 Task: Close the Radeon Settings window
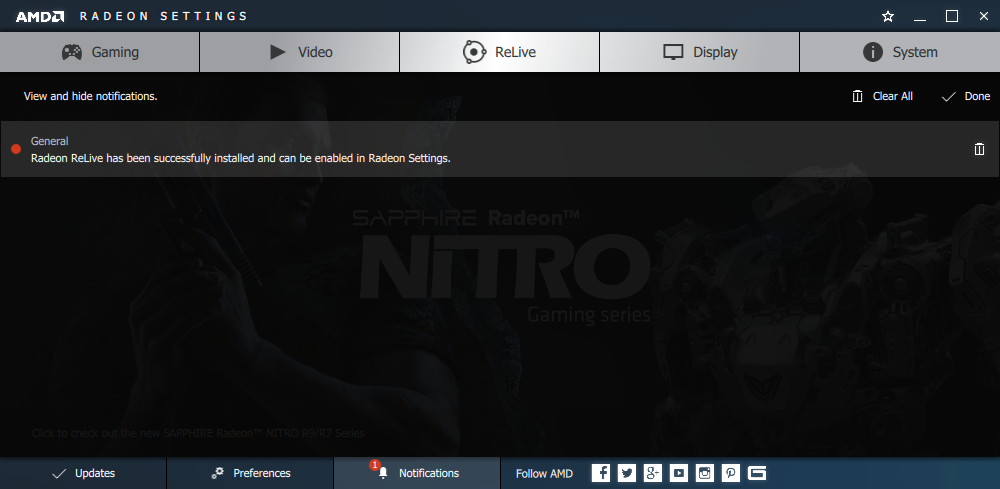[x=983, y=17]
